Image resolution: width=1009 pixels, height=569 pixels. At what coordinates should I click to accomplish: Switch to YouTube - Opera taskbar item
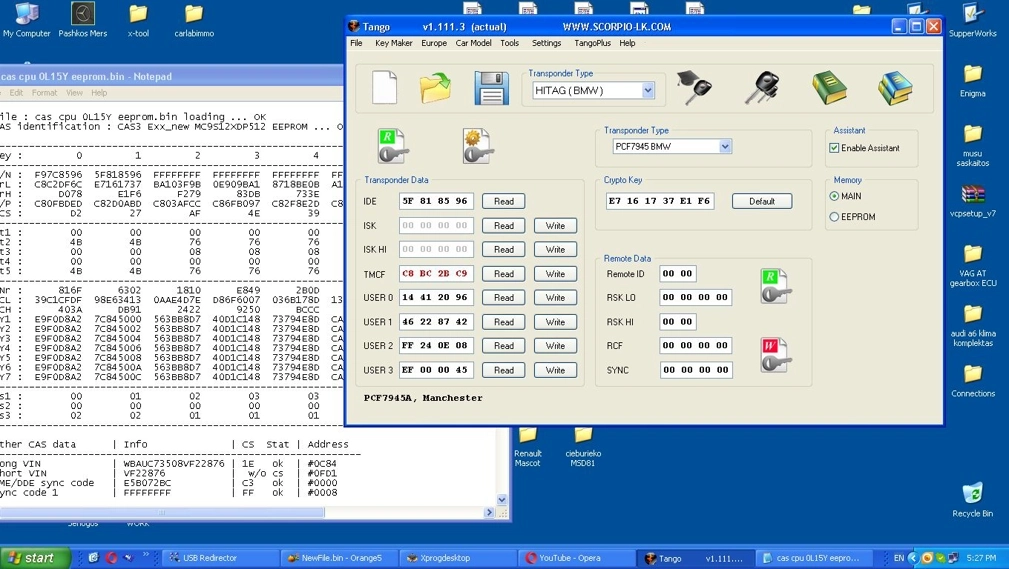click(577, 558)
